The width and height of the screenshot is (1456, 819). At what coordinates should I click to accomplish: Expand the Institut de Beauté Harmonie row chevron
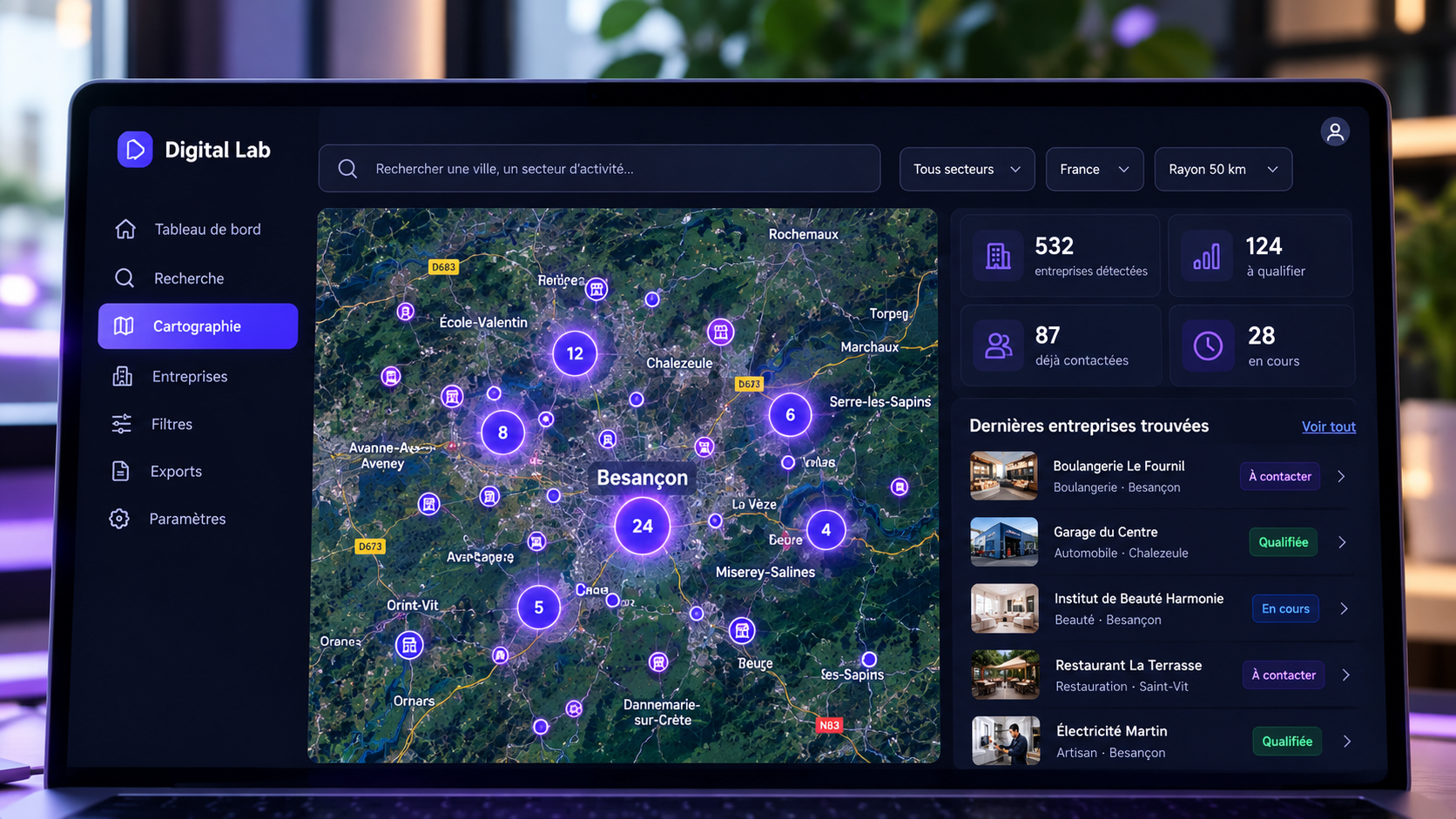(1344, 608)
